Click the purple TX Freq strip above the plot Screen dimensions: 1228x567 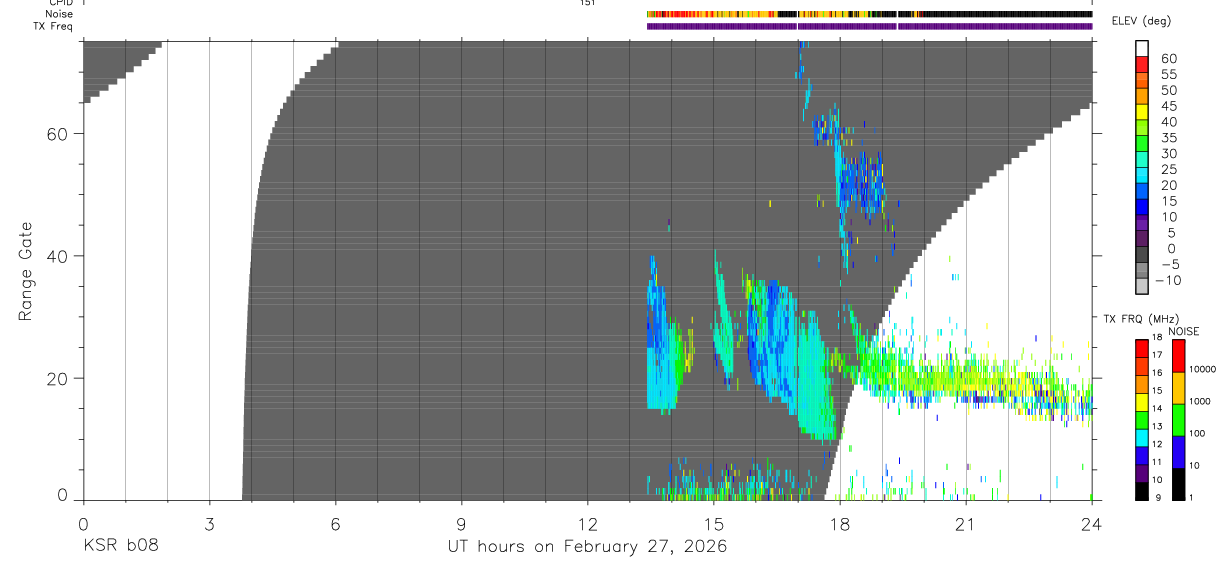[x=869, y=26]
